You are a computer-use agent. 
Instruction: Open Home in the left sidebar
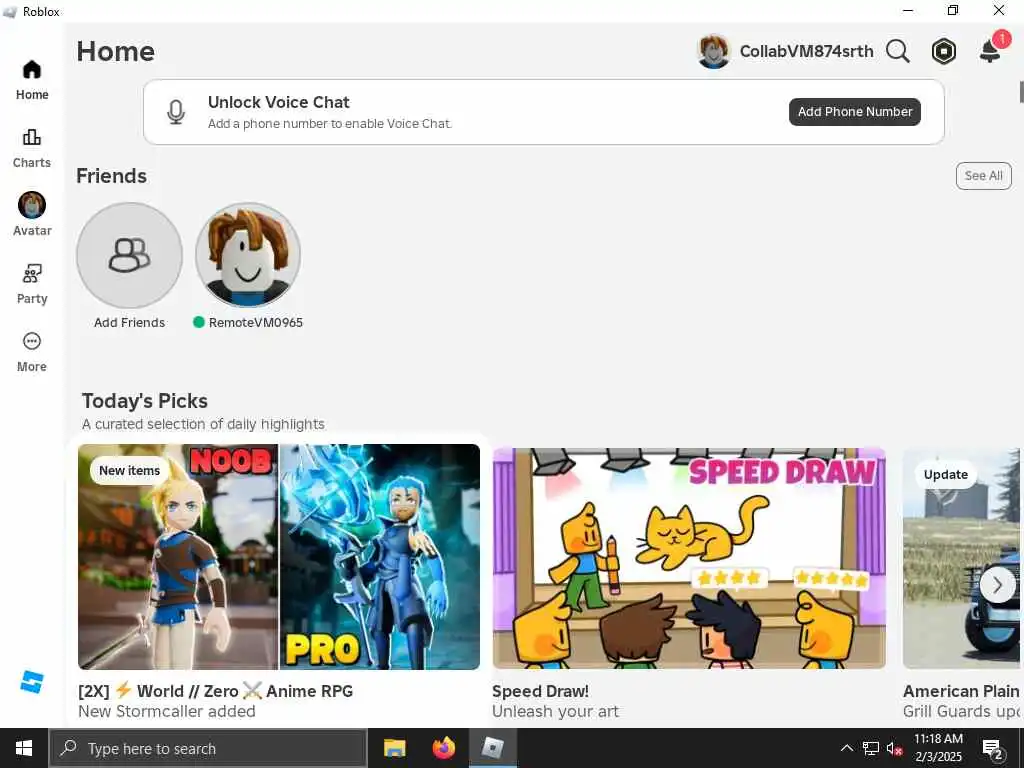[x=32, y=80]
